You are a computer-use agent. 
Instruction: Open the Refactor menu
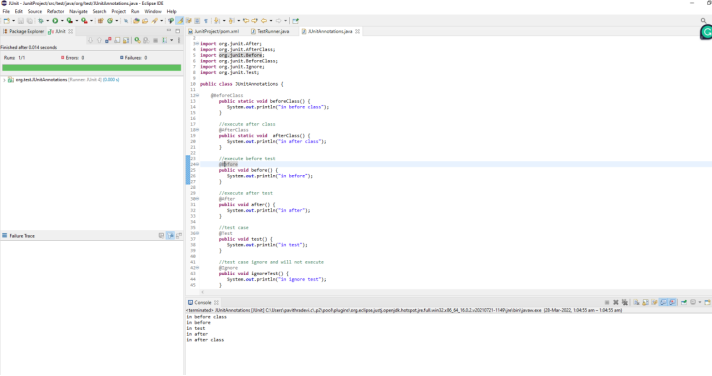[x=55, y=11]
